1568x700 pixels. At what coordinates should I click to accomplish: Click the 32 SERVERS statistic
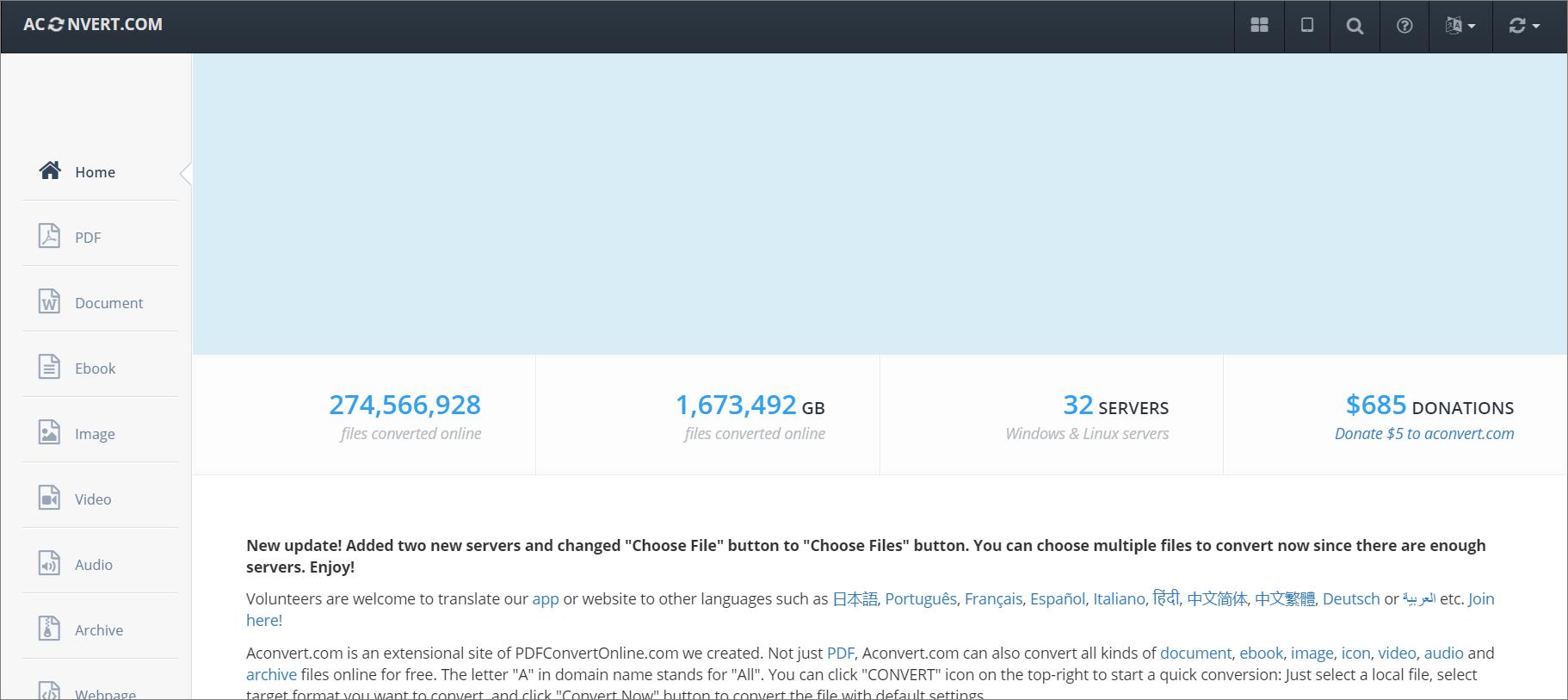(x=1115, y=405)
